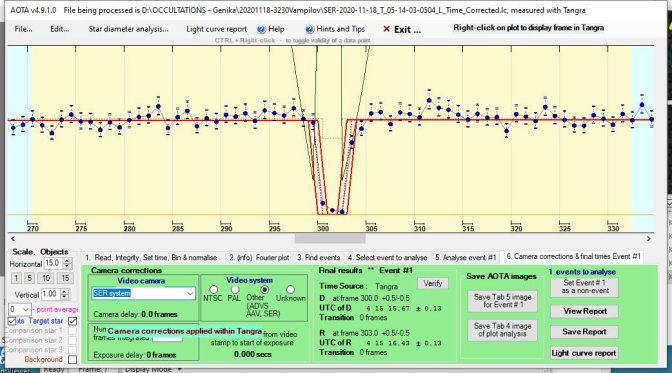Select the Unknown video system radio
This screenshot has height=373, width=672.
click(x=291, y=290)
